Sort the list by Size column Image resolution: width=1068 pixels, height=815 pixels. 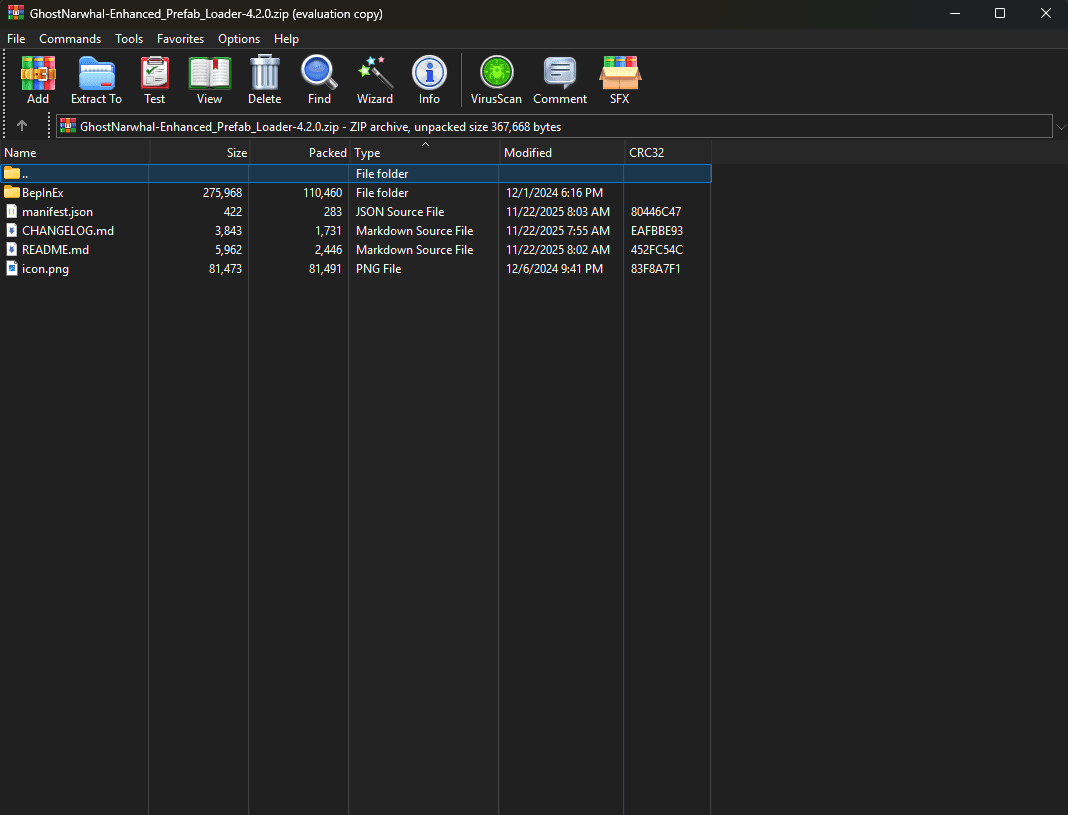[x=200, y=153]
